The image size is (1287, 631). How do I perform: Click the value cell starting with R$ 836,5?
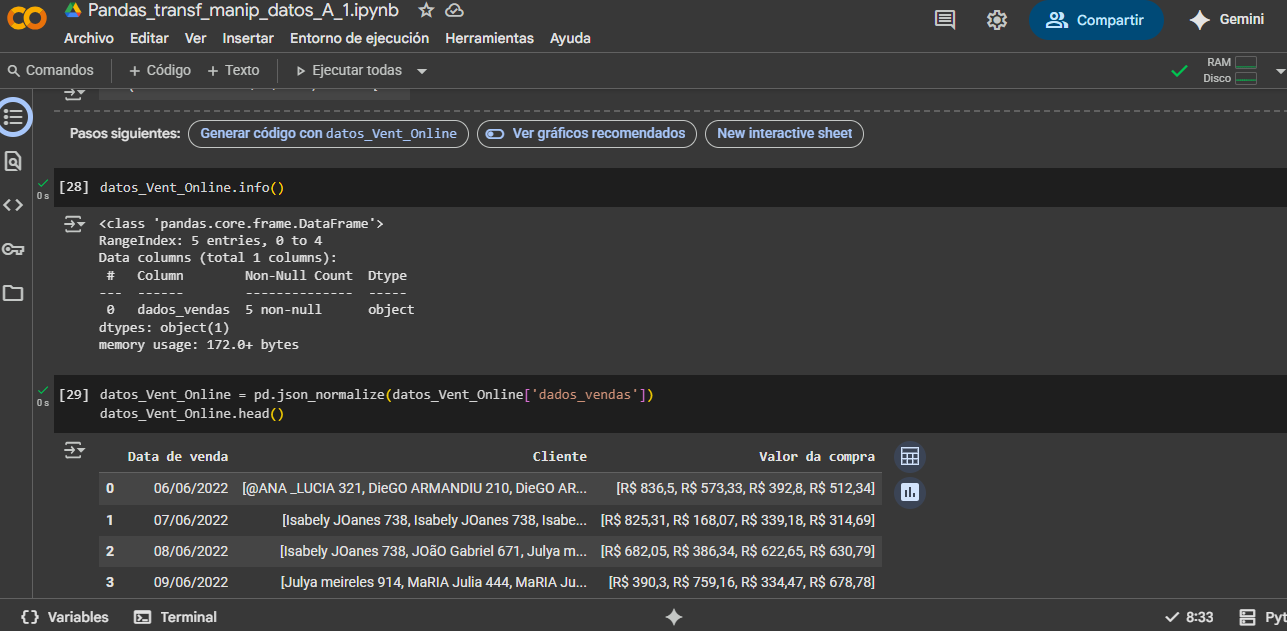[x=746, y=488]
